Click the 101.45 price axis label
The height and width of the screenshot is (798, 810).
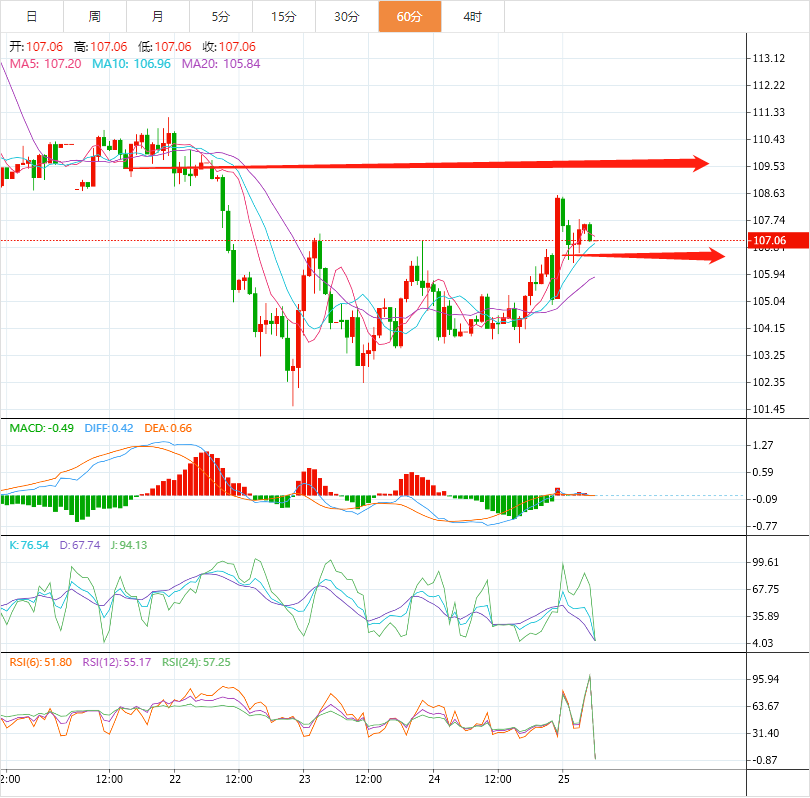(x=769, y=410)
